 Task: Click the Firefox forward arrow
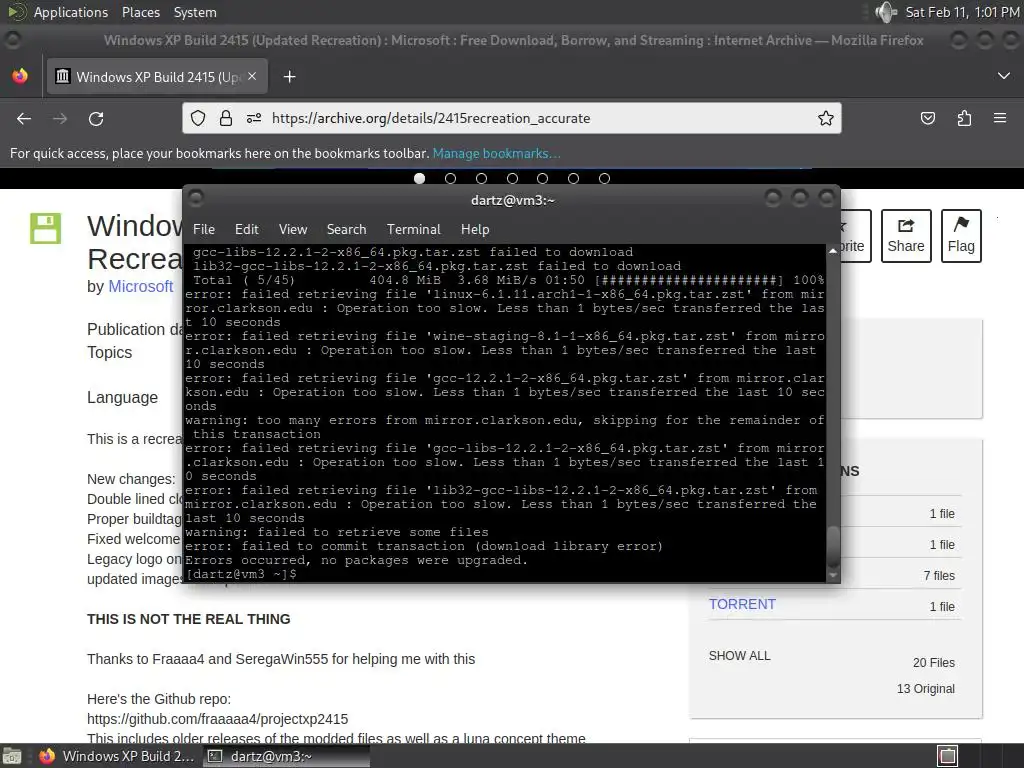click(60, 118)
